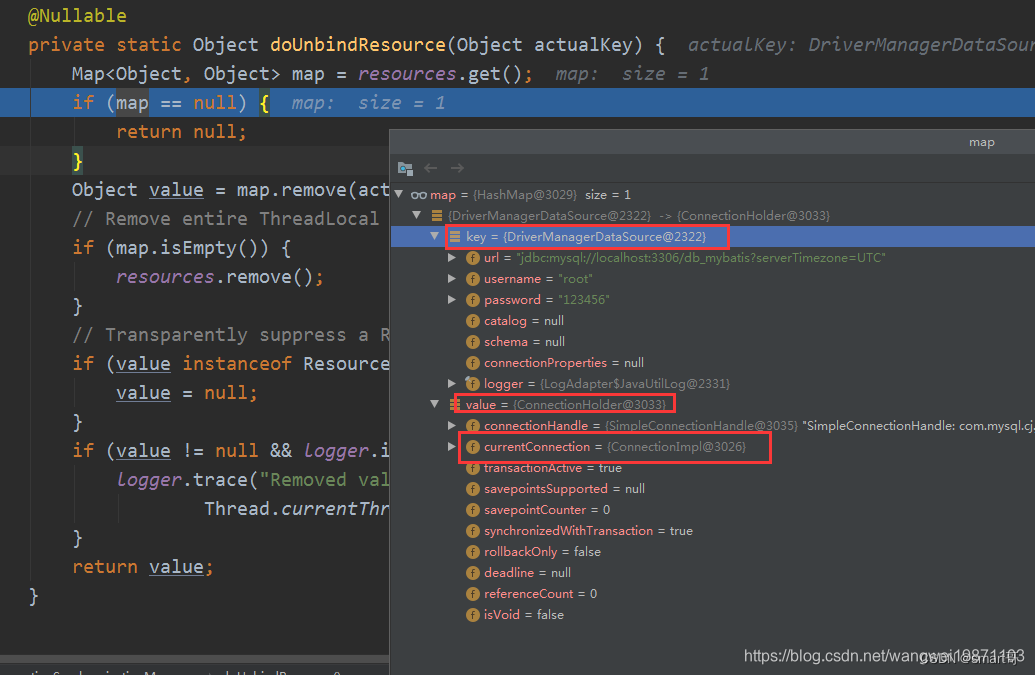Click the navigate back arrow in popup

click(431, 168)
